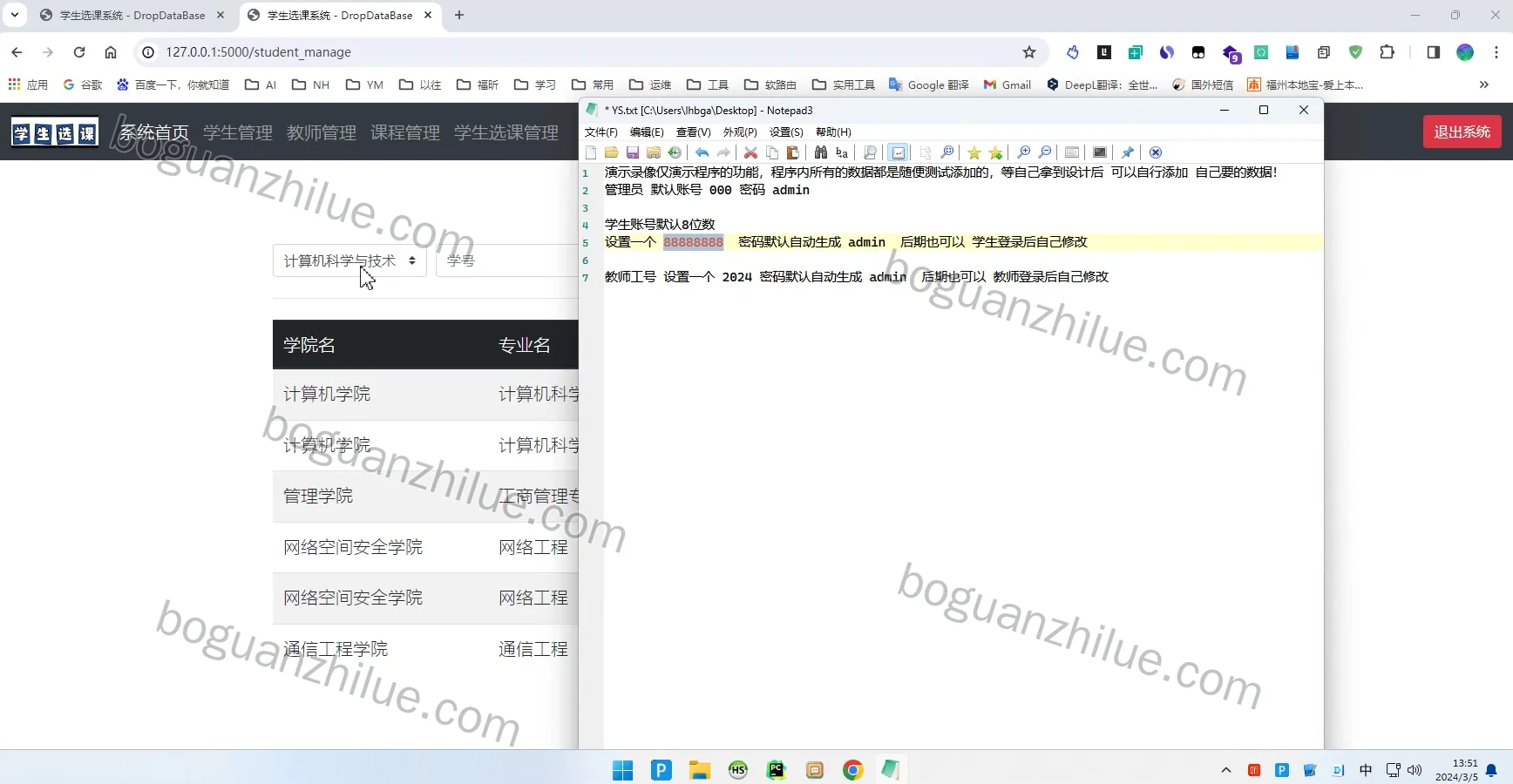Open the 查看(V) menu in Notepad3
Screen dimensions: 1513x784
click(x=693, y=132)
